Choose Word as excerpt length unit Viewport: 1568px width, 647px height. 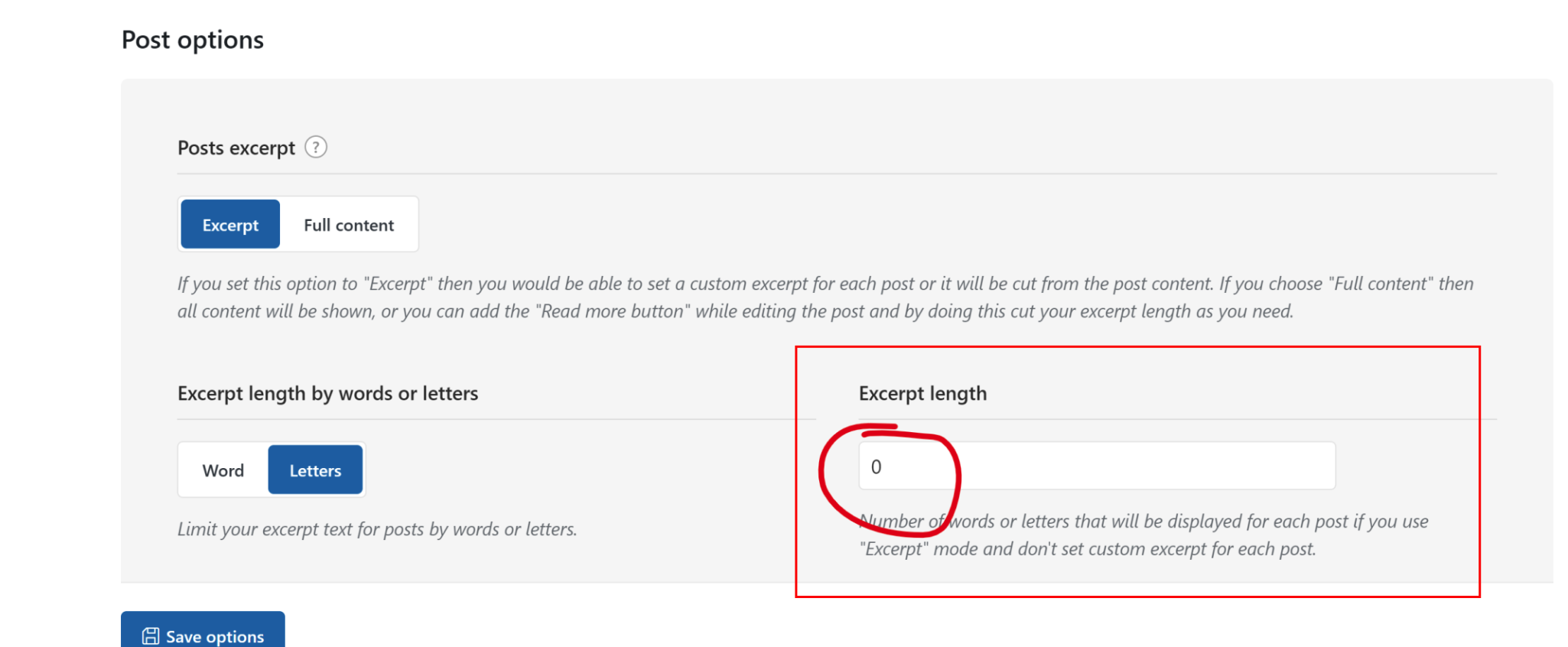click(x=223, y=470)
